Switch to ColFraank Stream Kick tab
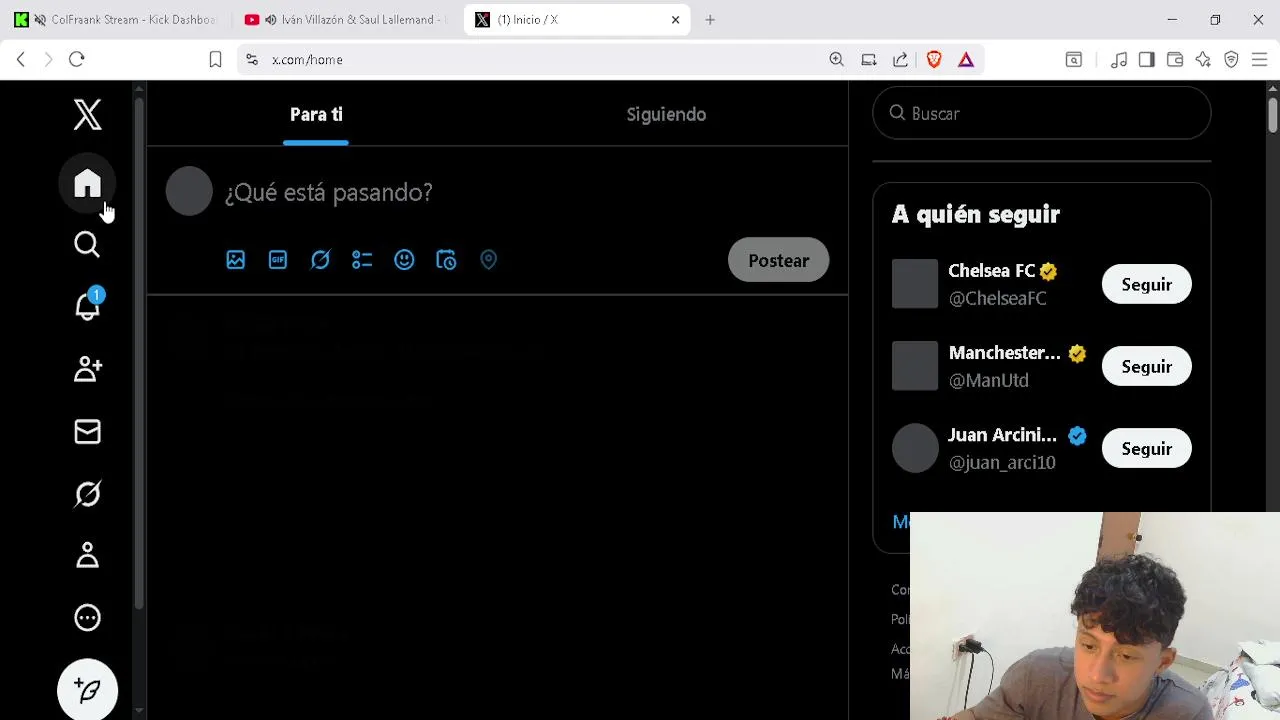Image resolution: width=1280 pixels, height=720 pixels. [116, 19]
